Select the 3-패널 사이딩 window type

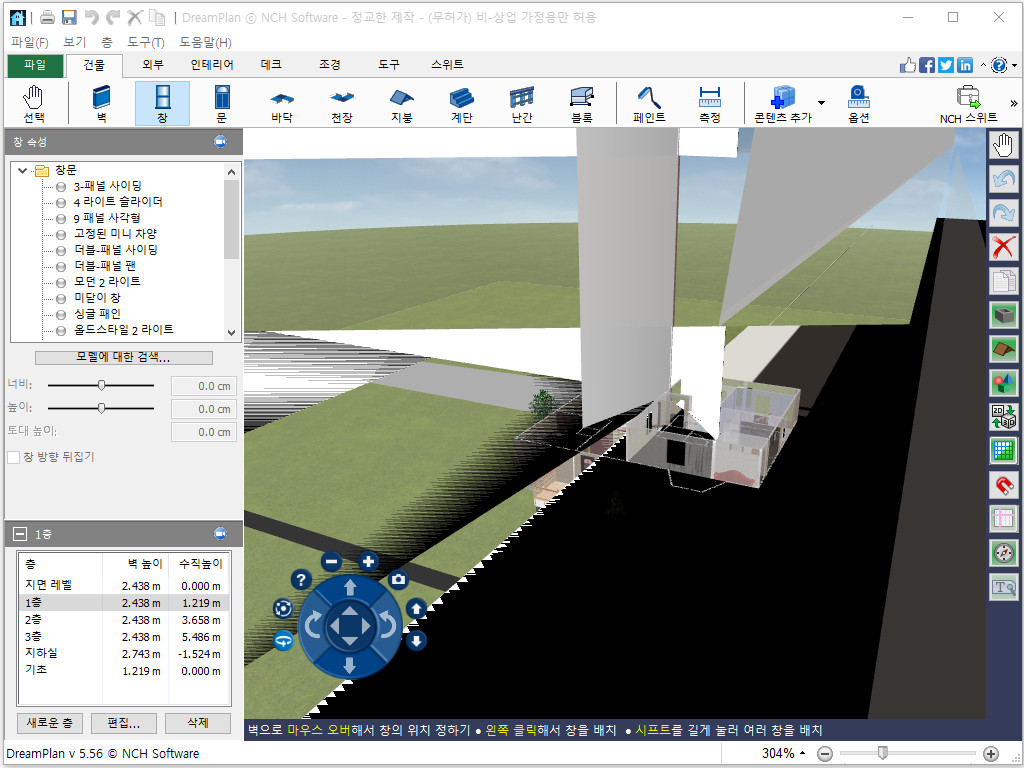[107, 186]
